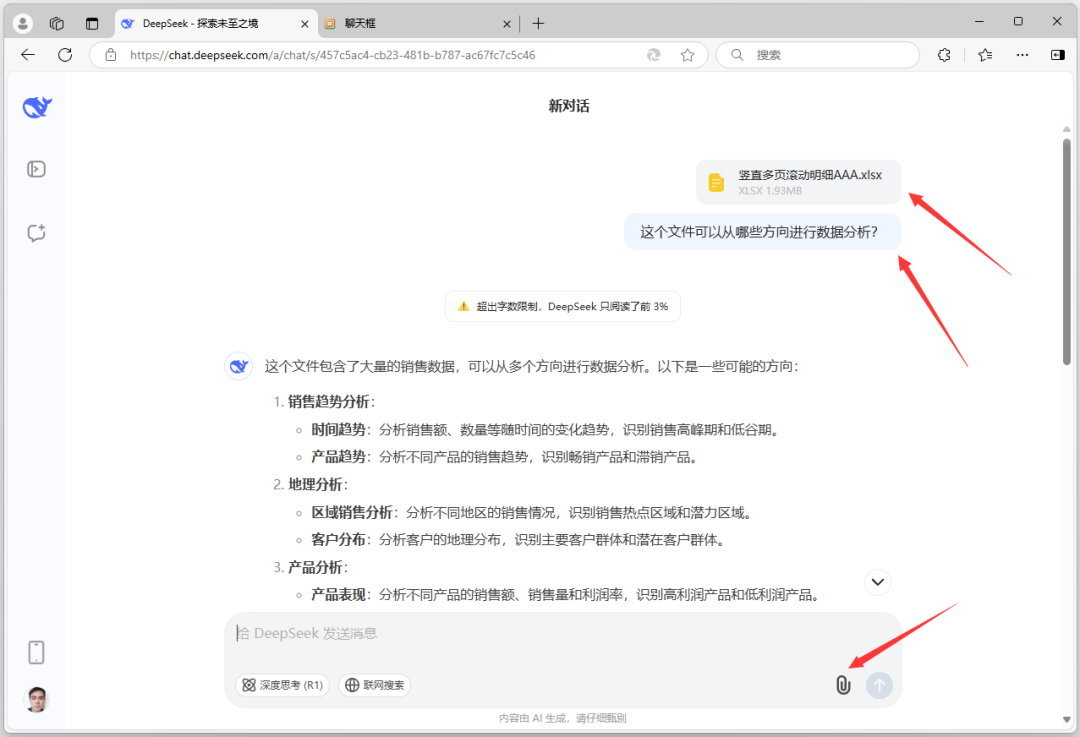The width and height of the screenshot is (1080, 737).
Task: Toggle 联网搜索 web search
Action: tap(375, 685)
